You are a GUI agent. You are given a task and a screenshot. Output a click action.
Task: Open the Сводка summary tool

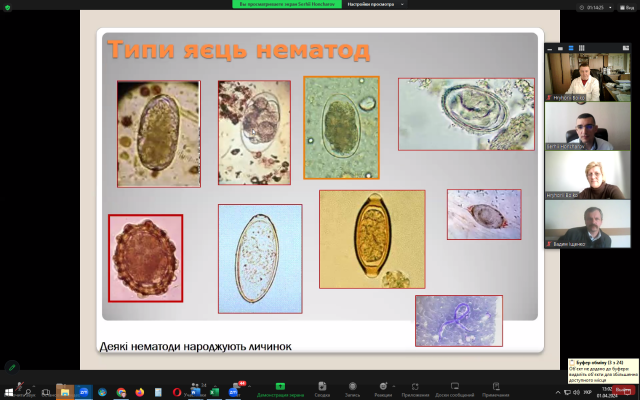coord(322,389)
